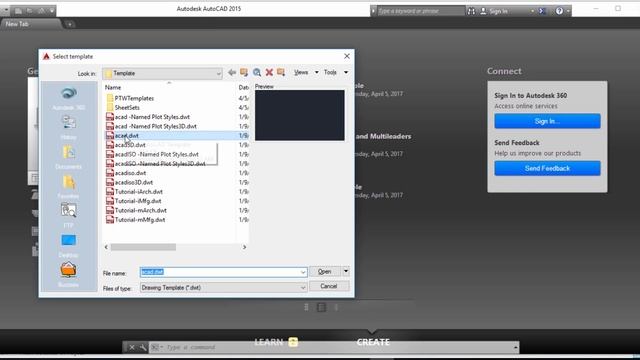Open the Views dropdown menu
Image resolution: width=640 pixels, height=360 pixels.
306,72
